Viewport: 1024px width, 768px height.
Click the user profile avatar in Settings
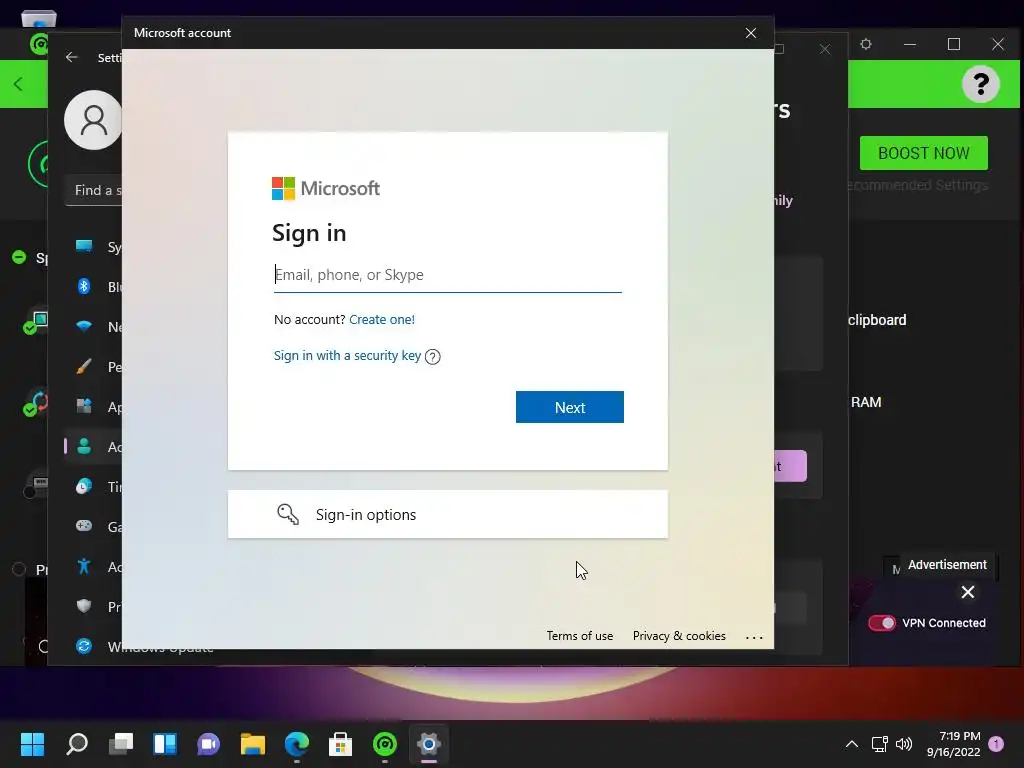(x=93, y=120)
